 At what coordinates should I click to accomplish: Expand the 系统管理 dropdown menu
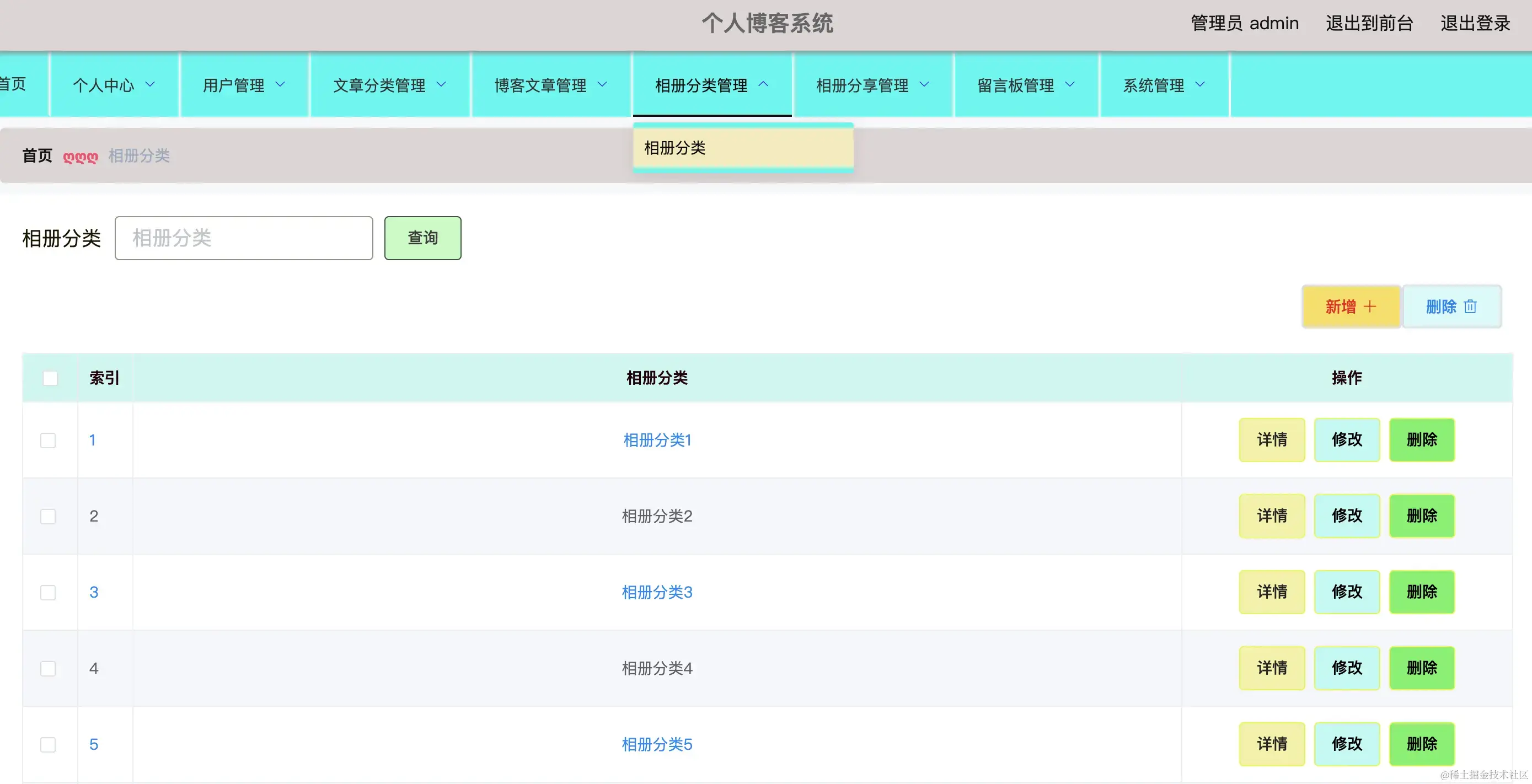click(1161, 85)
